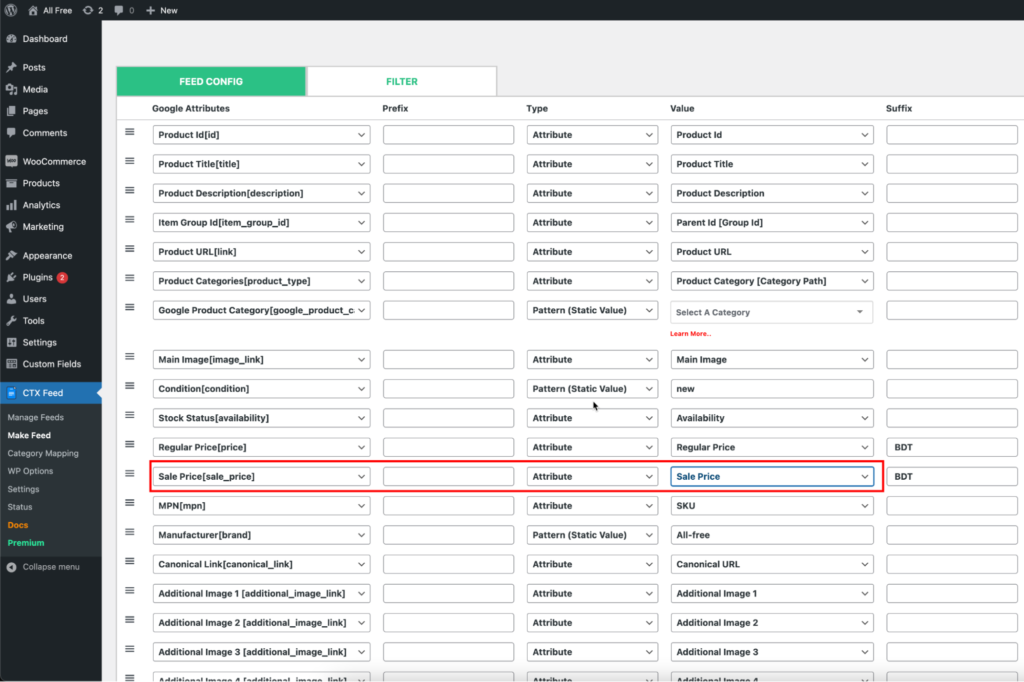Click suffix field of Product URL row
1024x682 pixels.
[x=952, y=252]
